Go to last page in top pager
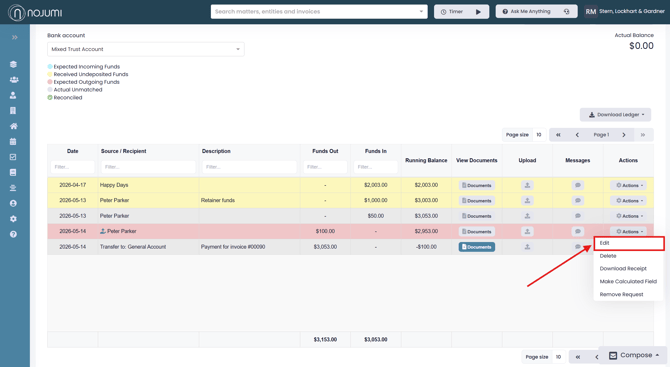The height and width of the screenshot is (367, 670). [643, 135]
